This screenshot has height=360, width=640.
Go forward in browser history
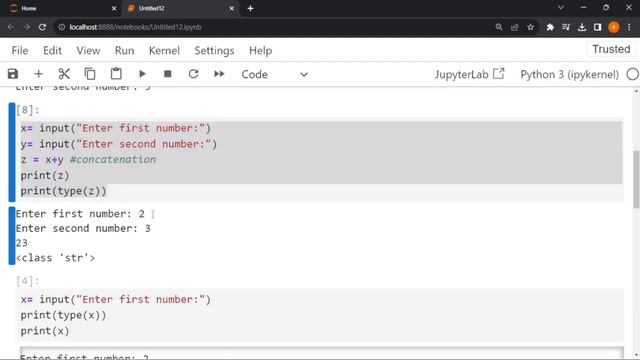coord(27,27)
